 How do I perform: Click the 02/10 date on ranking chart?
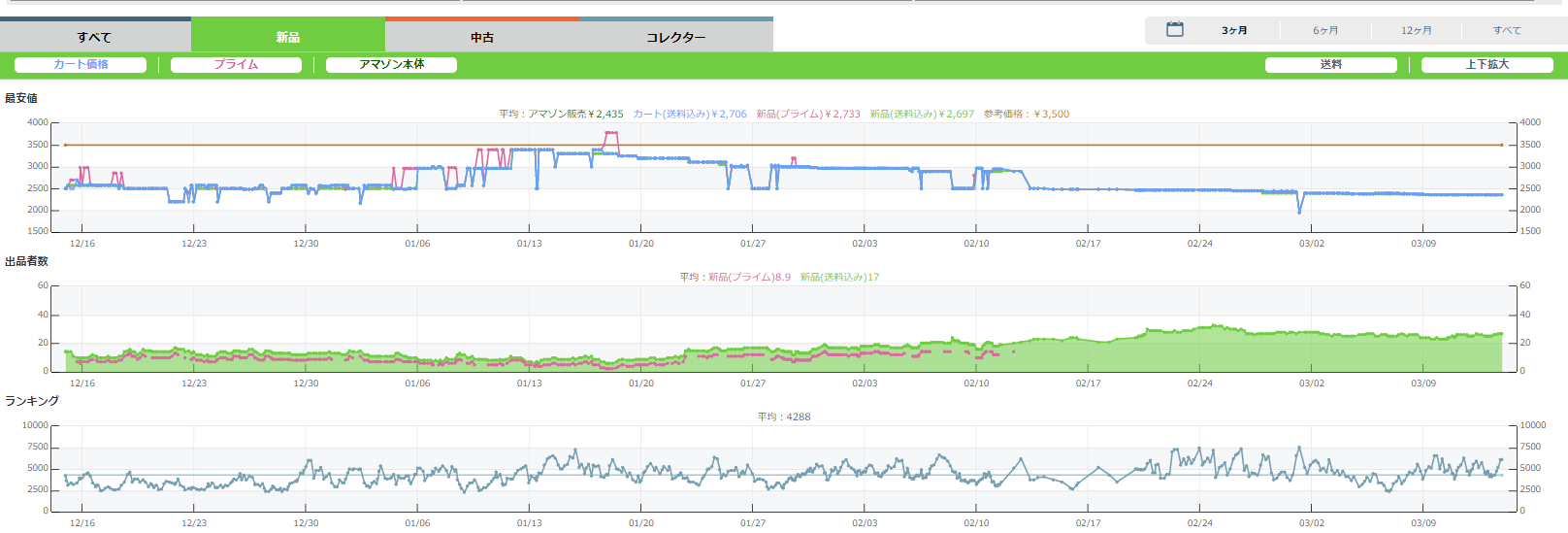(x=976, y=523)
